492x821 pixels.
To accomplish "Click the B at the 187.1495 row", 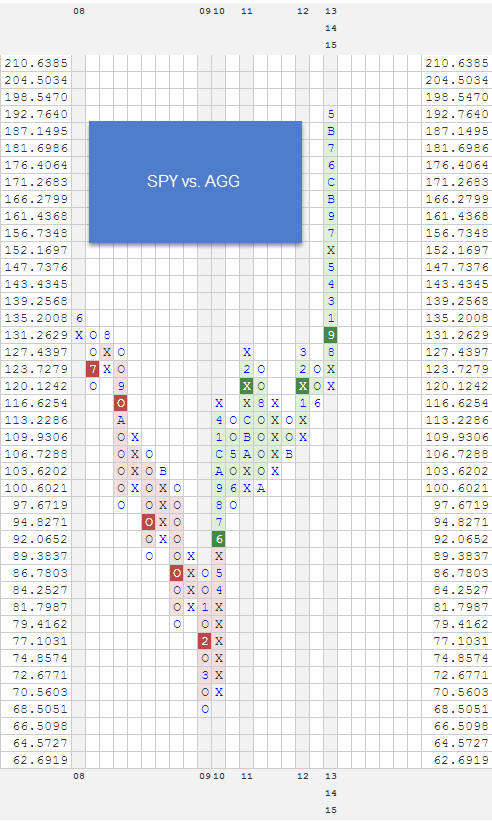I will (x=331, y=131).
